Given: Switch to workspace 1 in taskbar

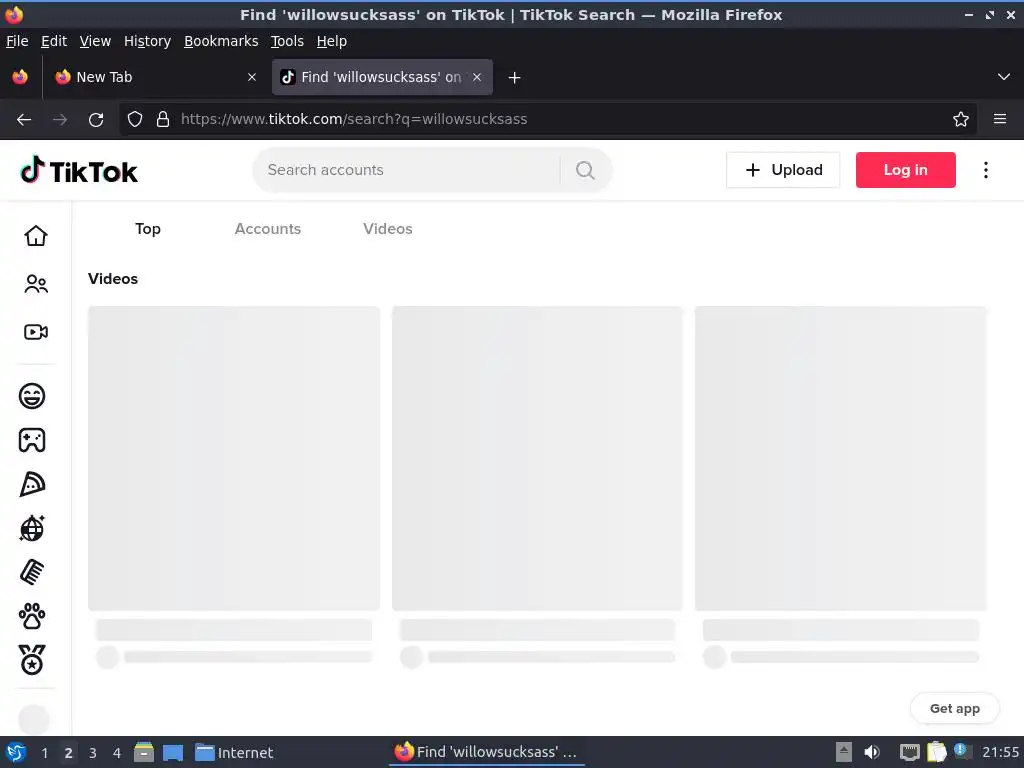Looking at the screenshot, I should 44,753.
